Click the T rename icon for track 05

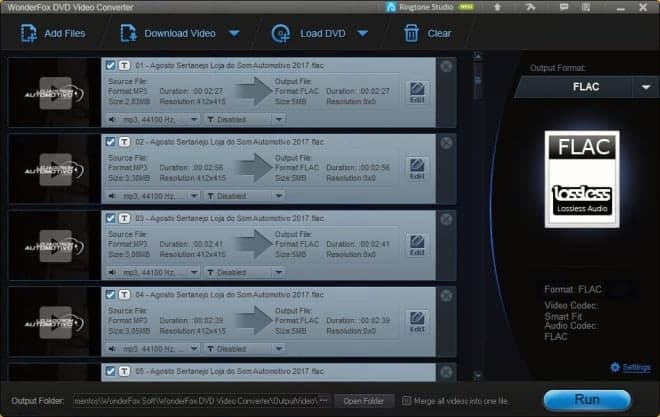[x=124, y=371]
